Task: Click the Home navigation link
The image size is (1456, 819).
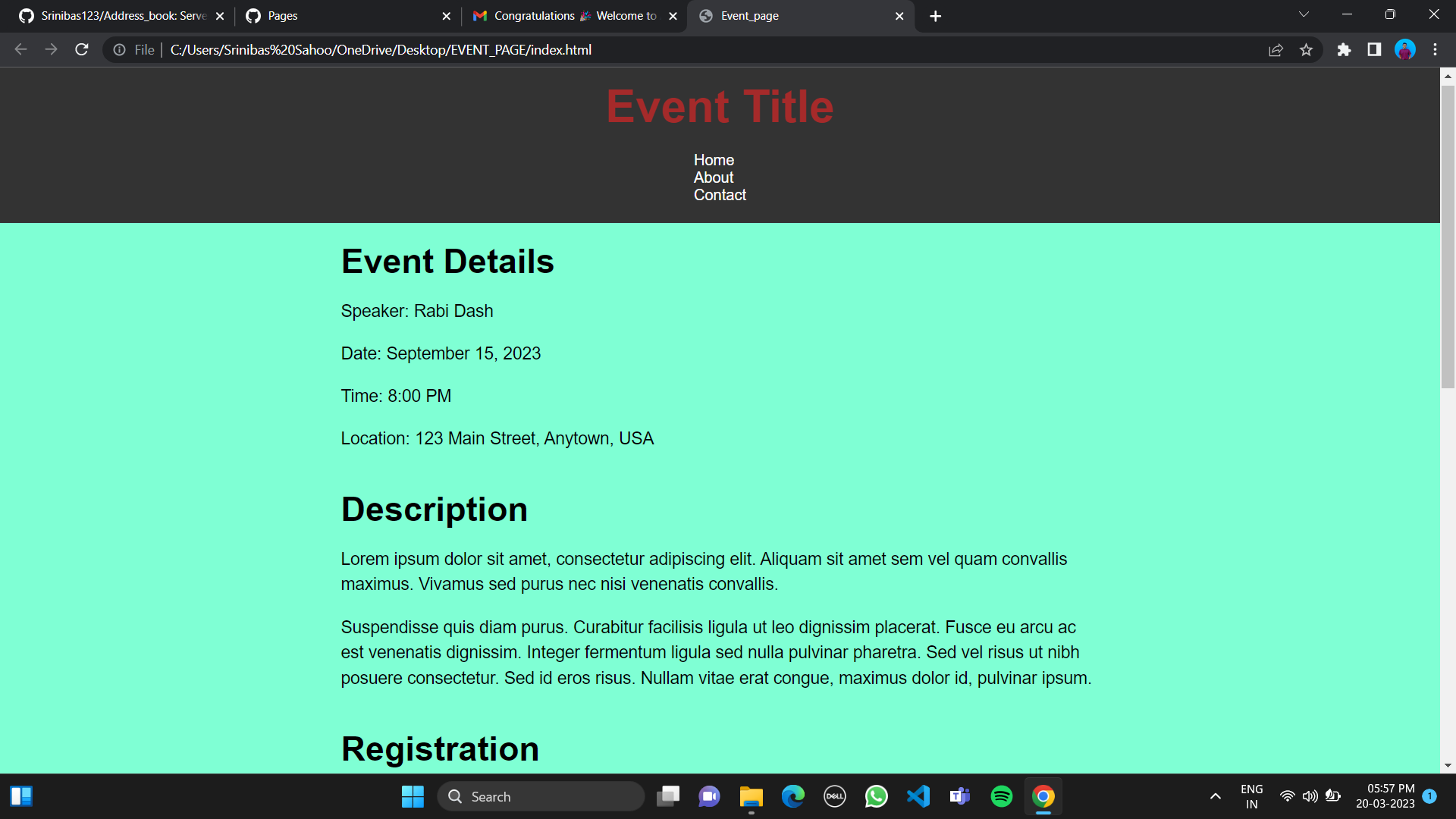Action: coord(714,160)
